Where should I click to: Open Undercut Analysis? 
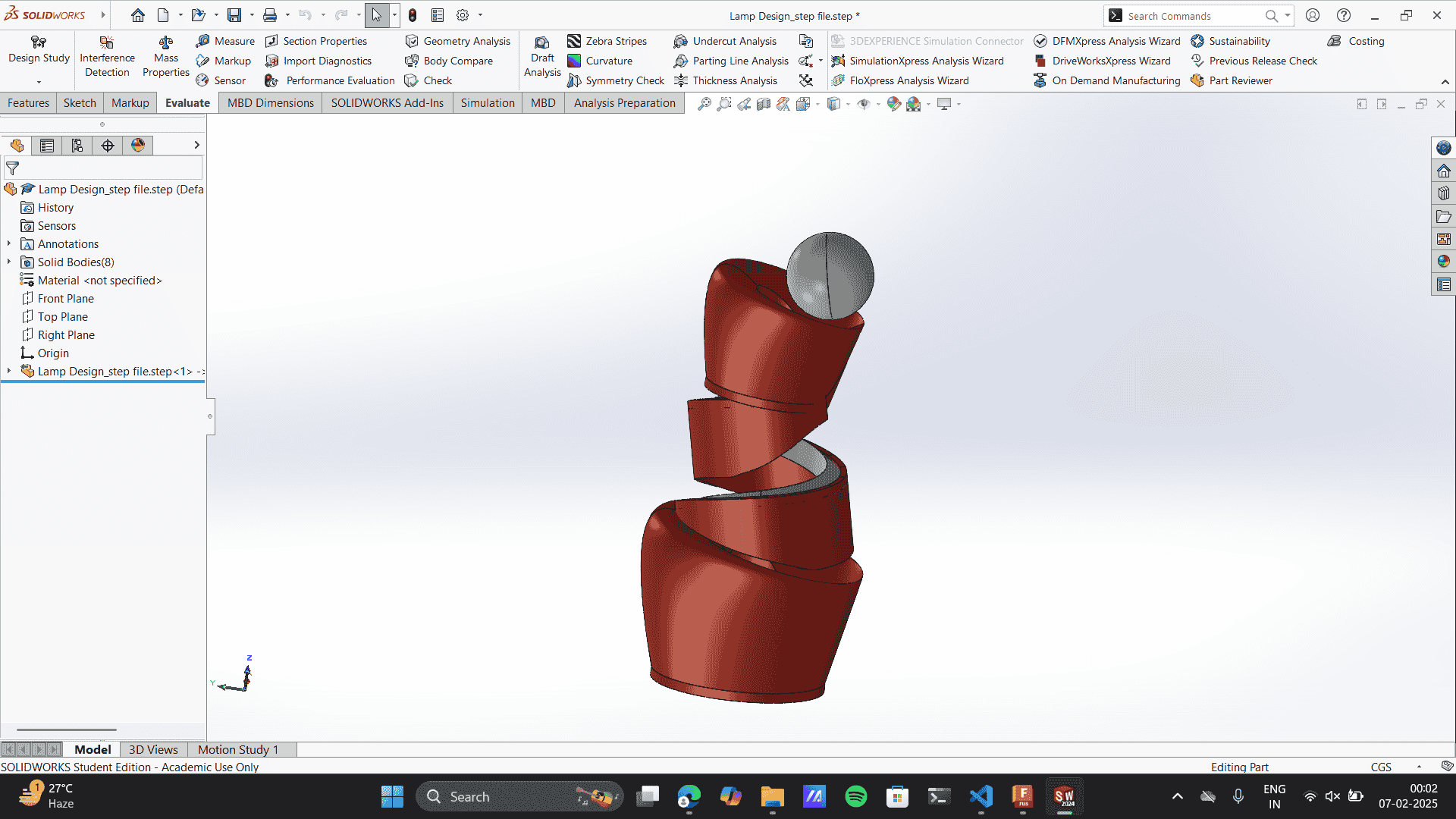click(725, 41)
